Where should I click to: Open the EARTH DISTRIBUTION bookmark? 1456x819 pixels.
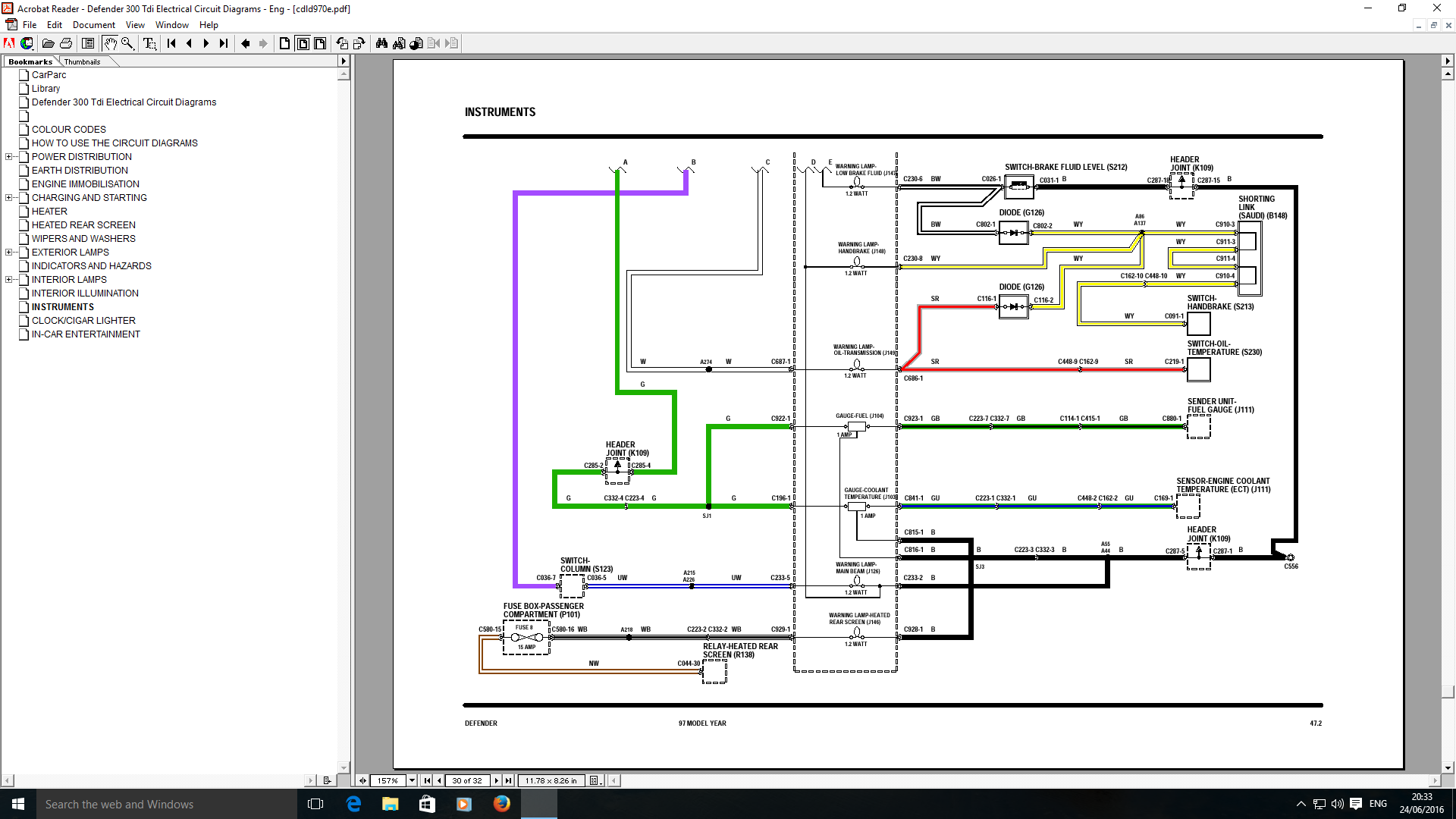click(80, 171)
